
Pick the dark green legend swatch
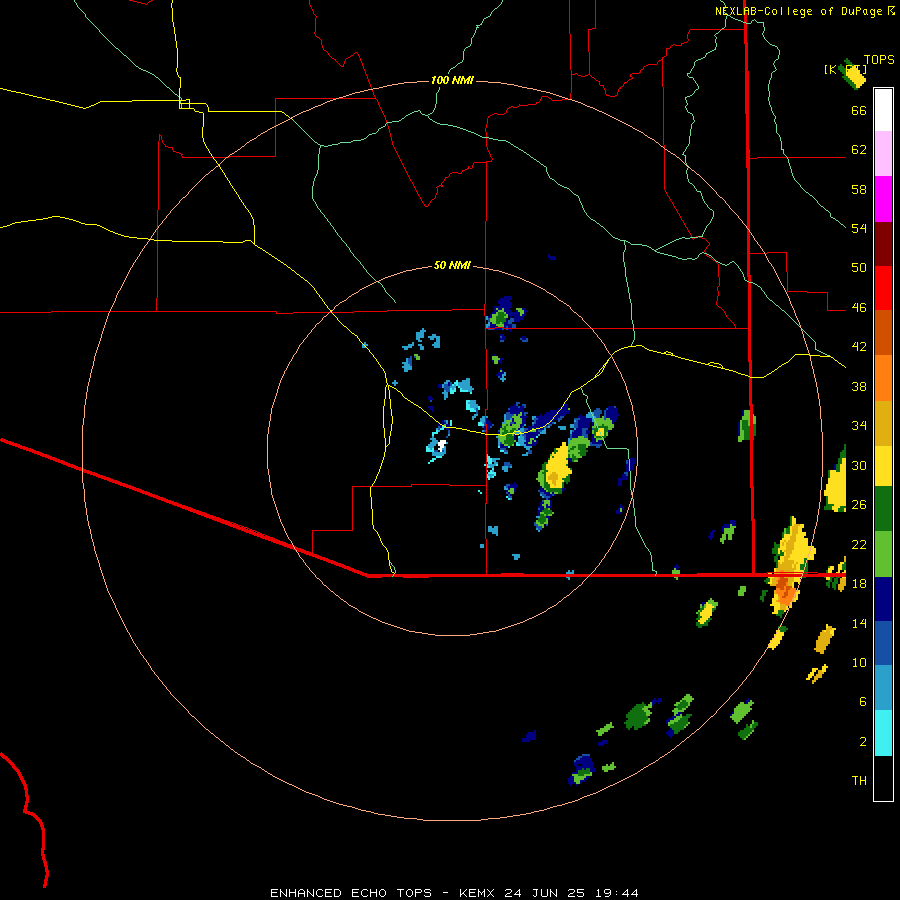[883, 509]
